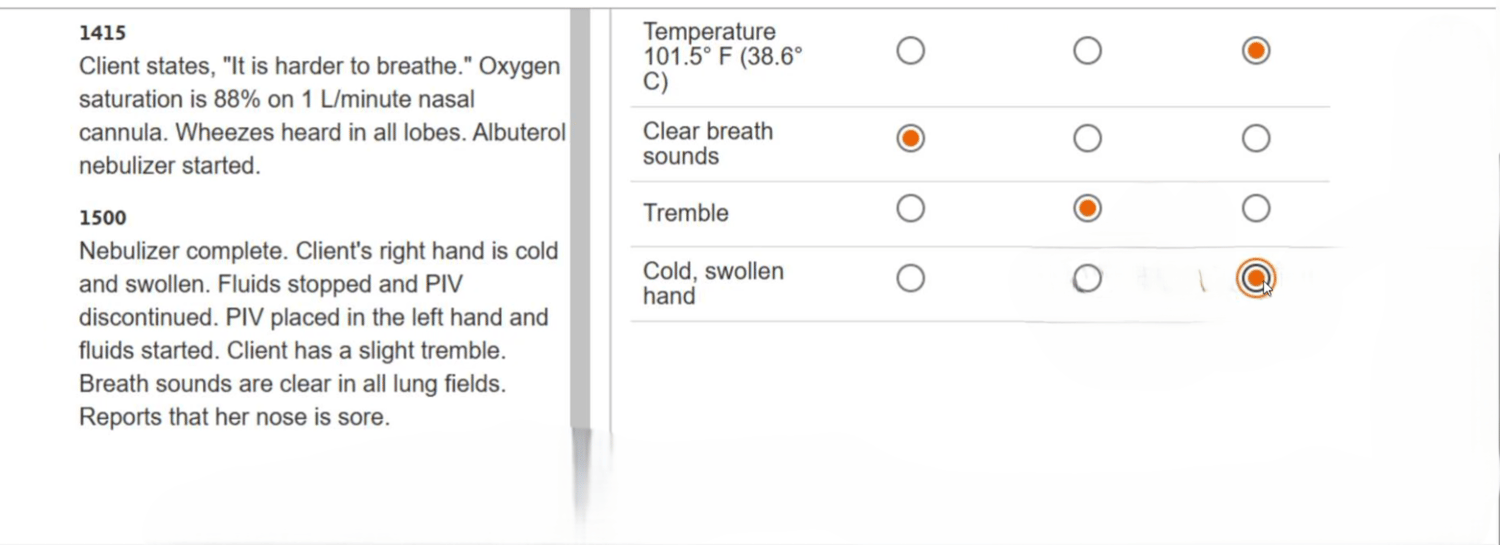Select first-column radio for Tremble row
The width and height of the screenshot is (1500, 545).
click(x=910, y=208)
